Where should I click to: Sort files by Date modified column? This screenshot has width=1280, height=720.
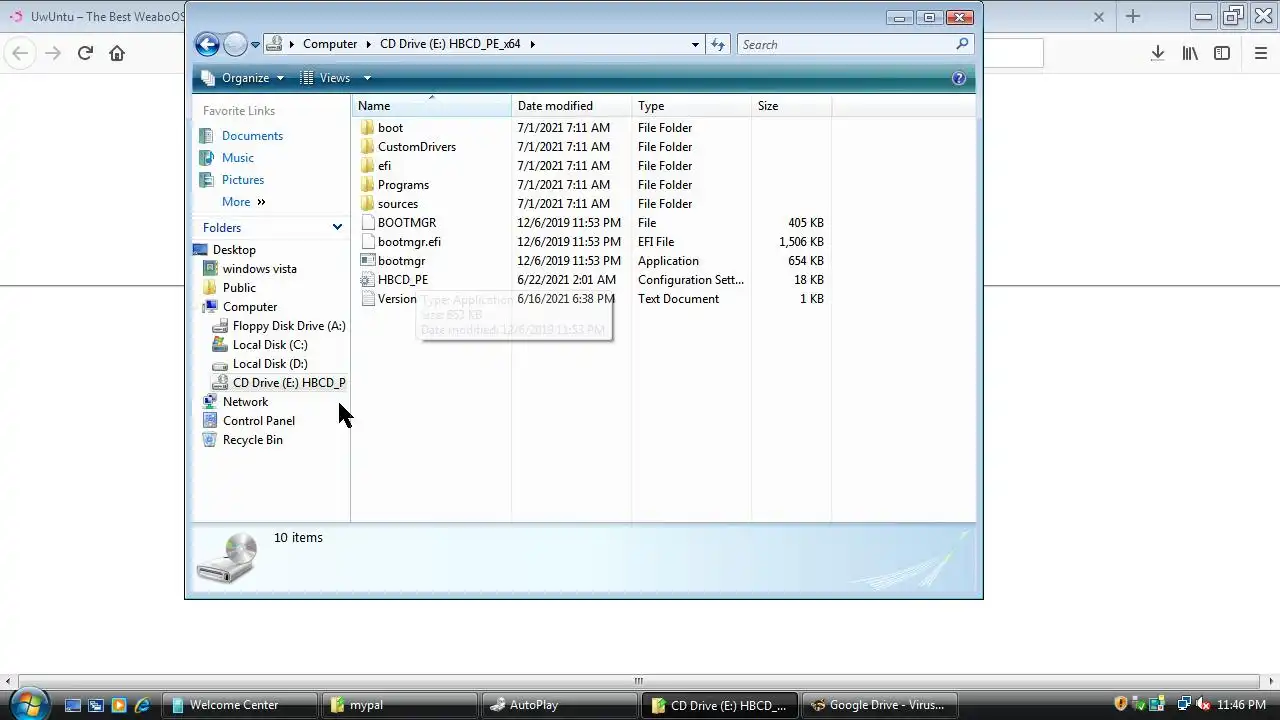pos(571,106)
